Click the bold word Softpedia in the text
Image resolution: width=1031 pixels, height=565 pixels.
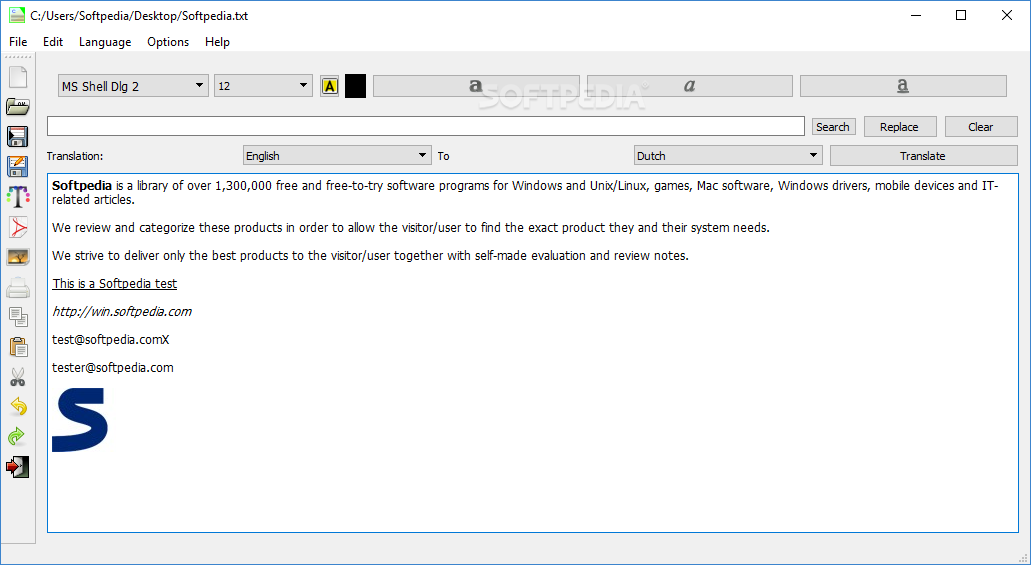pos(82,185)
